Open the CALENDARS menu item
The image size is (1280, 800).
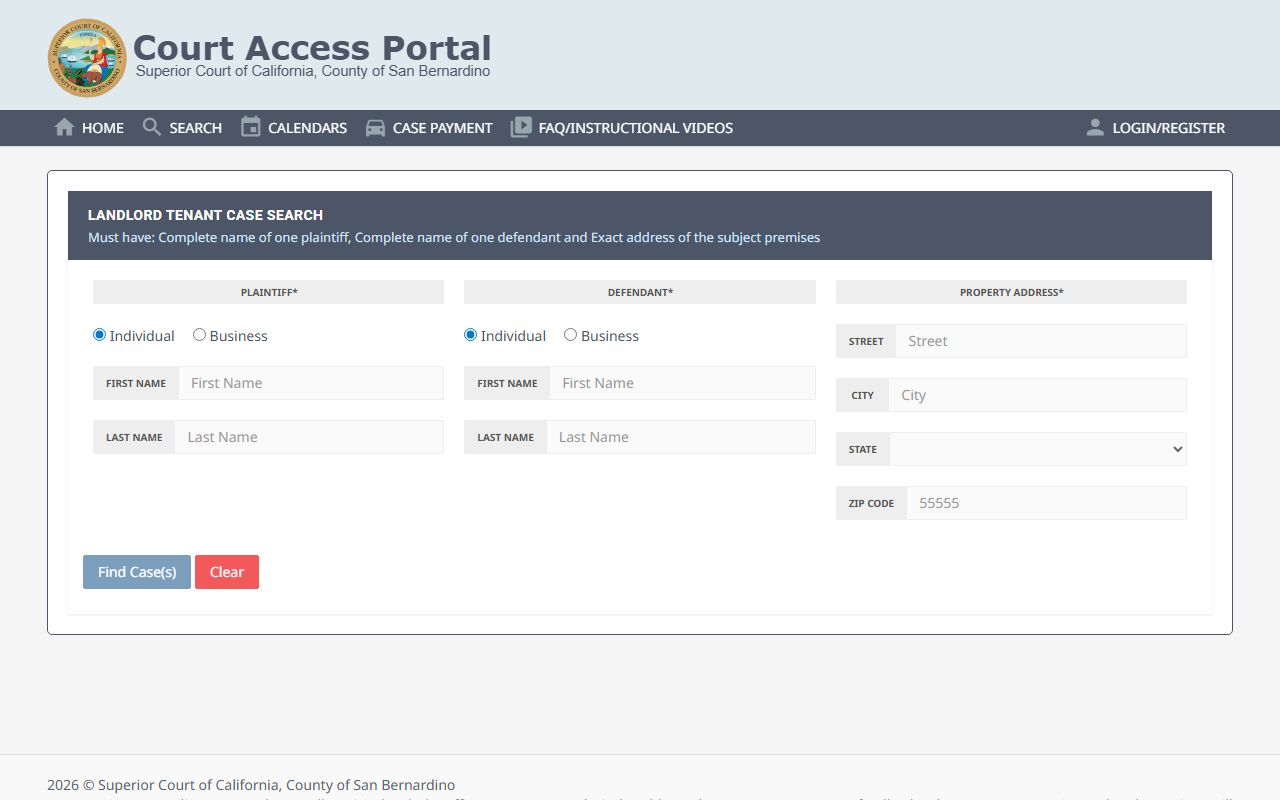point(294,128)
